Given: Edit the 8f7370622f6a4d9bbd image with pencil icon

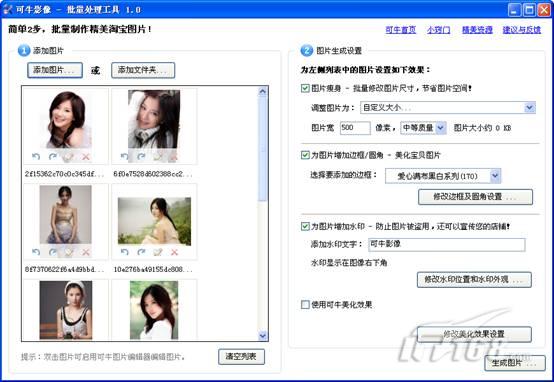Looking at the screenshot, I should click(69, 252).
